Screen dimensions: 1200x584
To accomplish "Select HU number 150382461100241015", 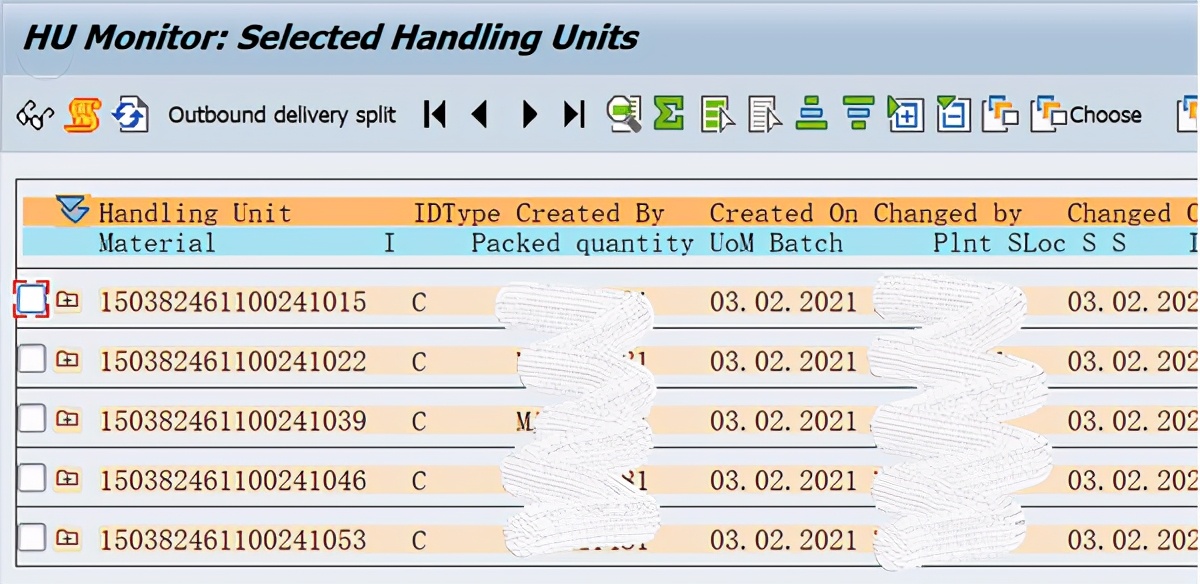I will click(x=233, y=301).
